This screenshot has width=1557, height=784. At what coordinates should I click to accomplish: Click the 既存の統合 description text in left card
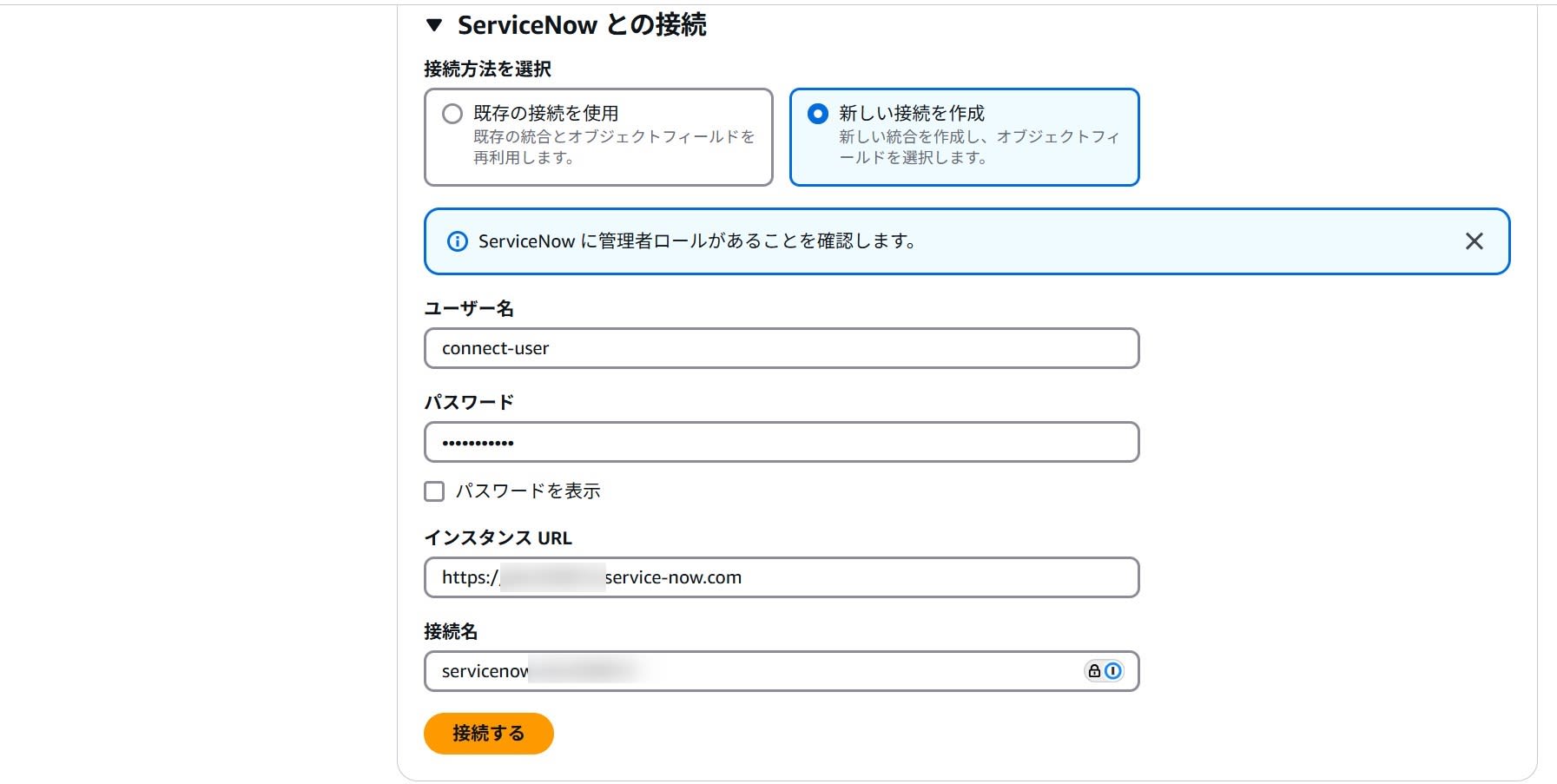point(614,147)
